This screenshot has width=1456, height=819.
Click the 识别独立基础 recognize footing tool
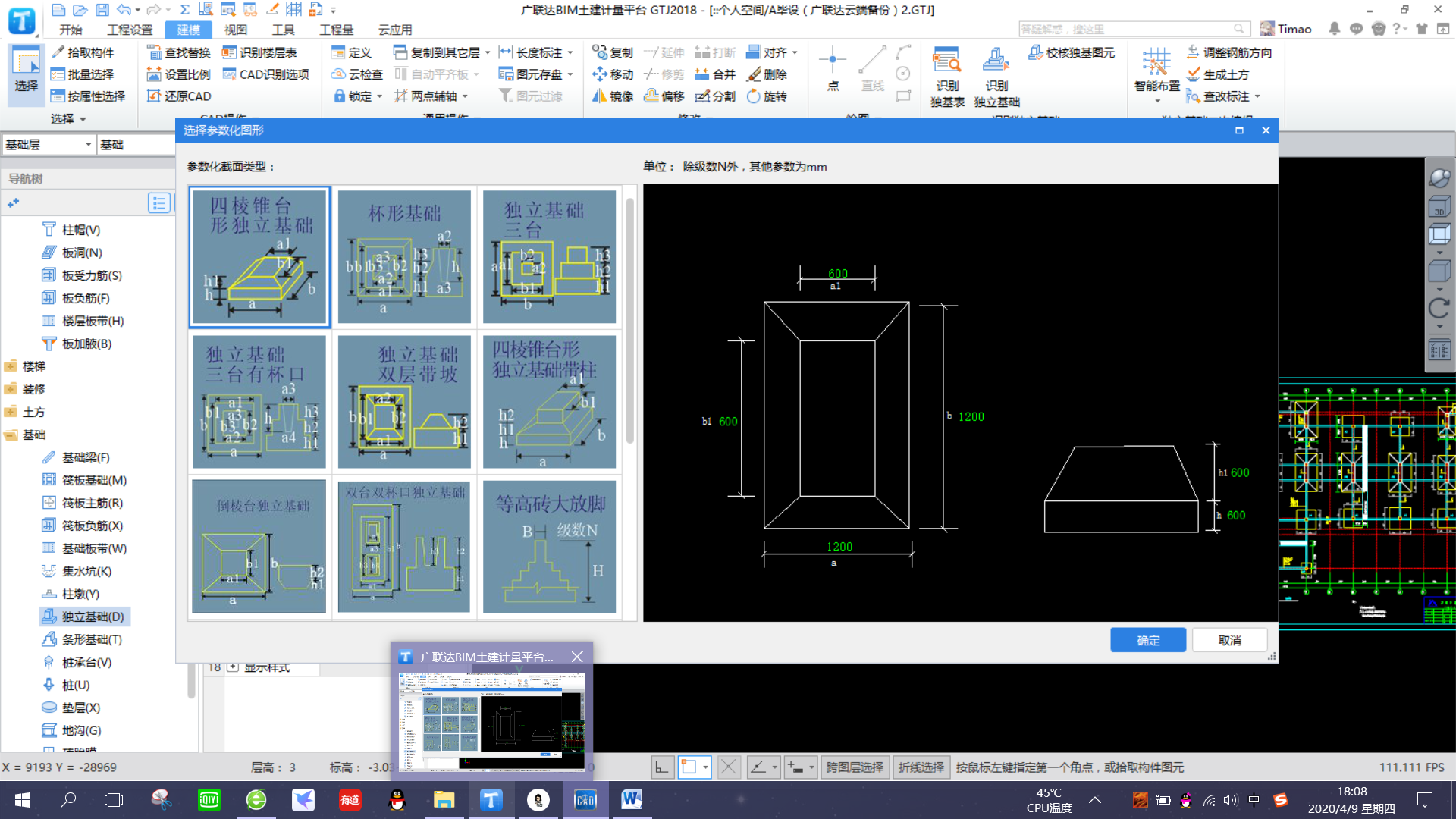(x=996, y=77)
